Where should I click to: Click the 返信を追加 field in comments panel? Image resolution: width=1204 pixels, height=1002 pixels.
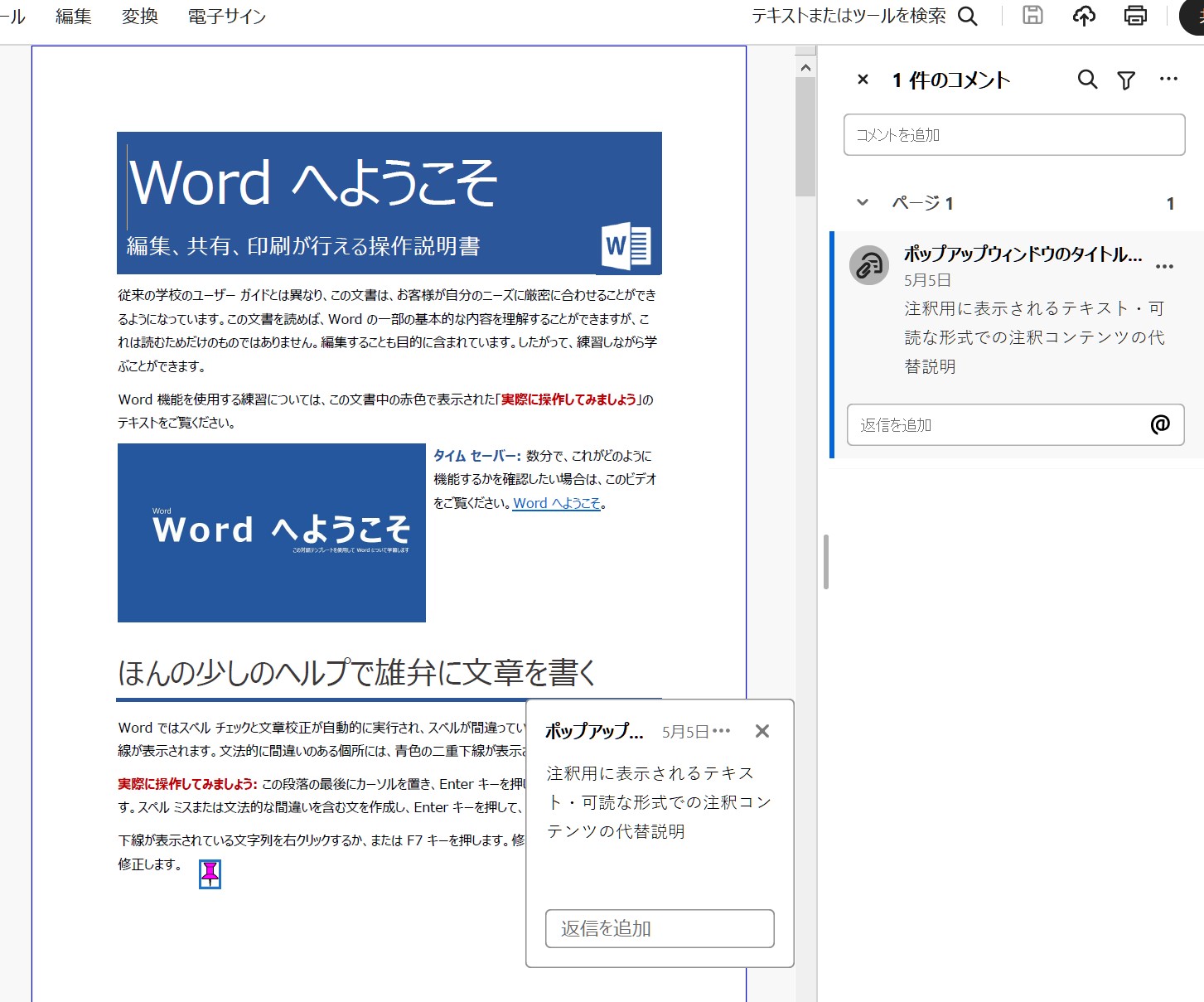coord(1015,424)
